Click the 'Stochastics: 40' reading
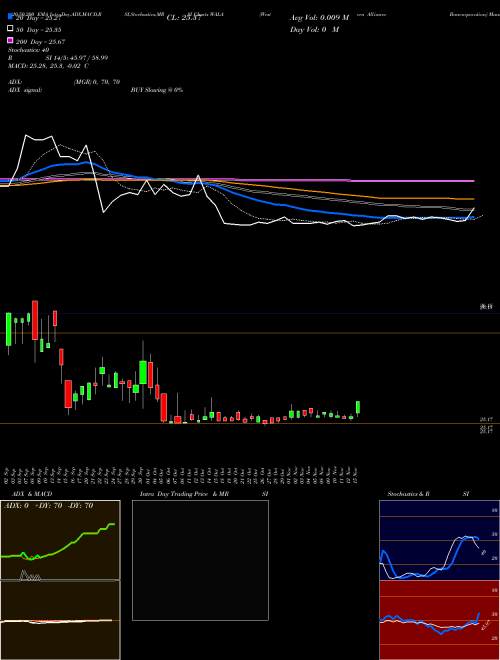This screenshot has width=500, height=660. pyautogui.click(x=29, y=50)
